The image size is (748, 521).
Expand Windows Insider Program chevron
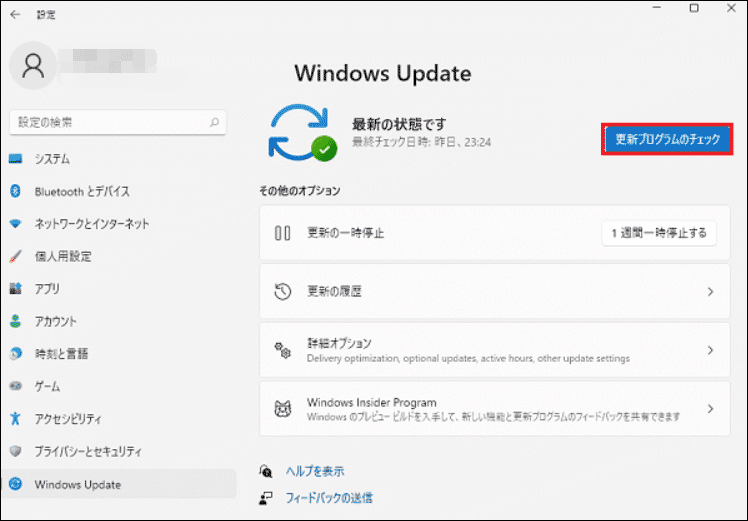click(710, 409)
